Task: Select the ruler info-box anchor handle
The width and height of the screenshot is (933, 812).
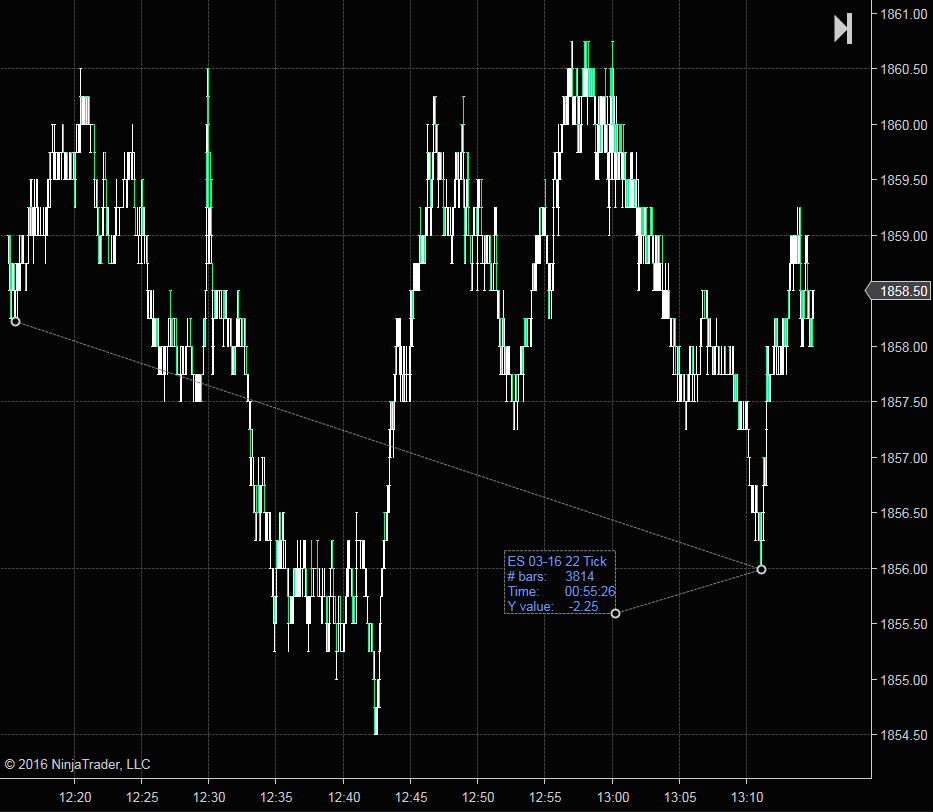Action: coord(615,613)
